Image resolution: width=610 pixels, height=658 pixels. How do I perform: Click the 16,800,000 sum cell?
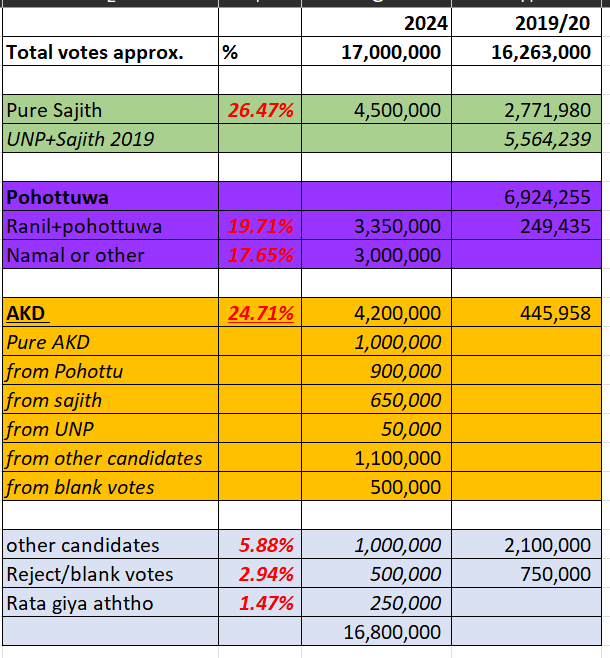[x=376, y=631]
